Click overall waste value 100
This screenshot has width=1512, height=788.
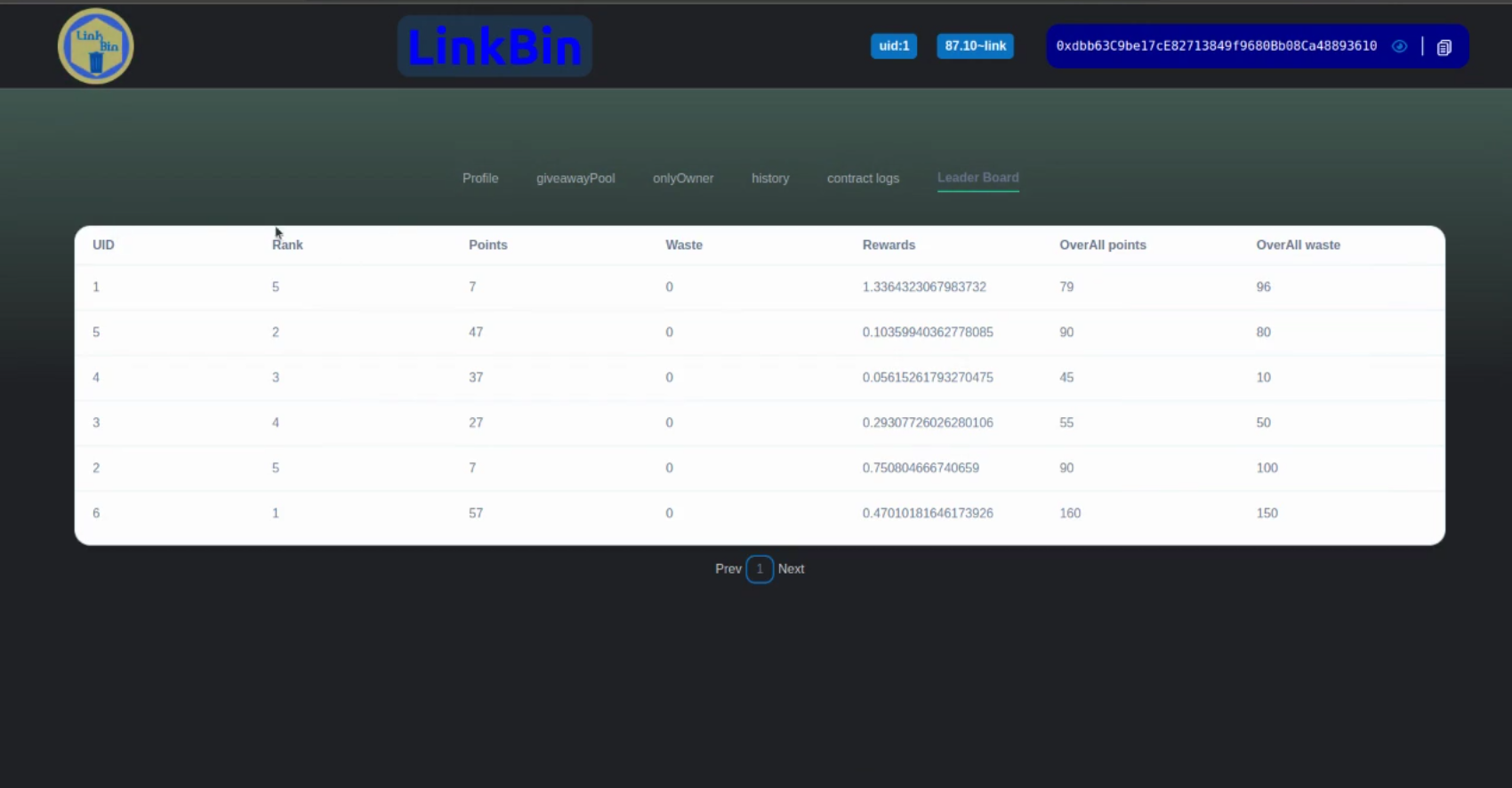click(1267, 468)
